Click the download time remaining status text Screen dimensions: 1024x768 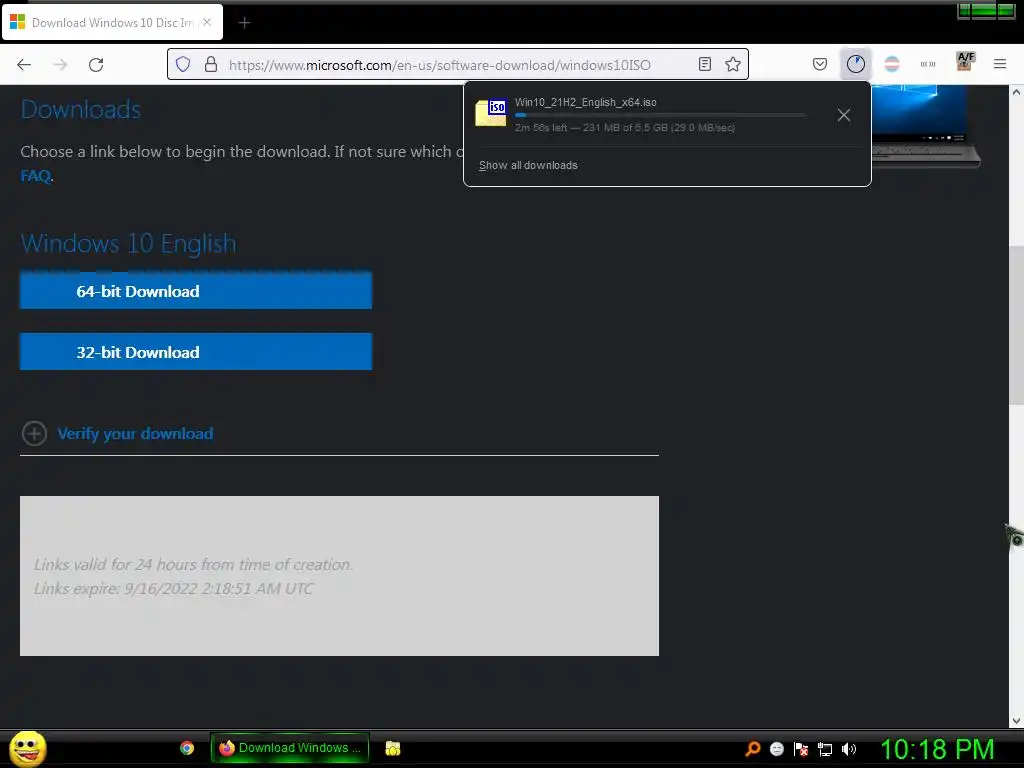[x=625, y=127]
